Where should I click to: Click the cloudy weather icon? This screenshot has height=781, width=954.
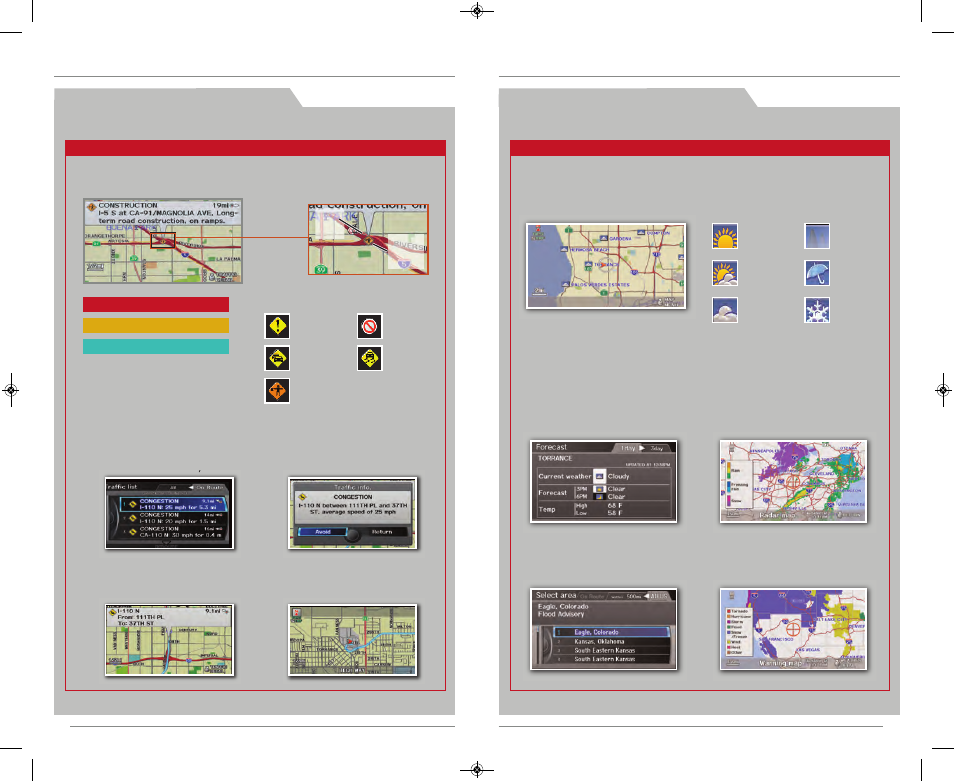pyautogui.click(x=725, y=310)
